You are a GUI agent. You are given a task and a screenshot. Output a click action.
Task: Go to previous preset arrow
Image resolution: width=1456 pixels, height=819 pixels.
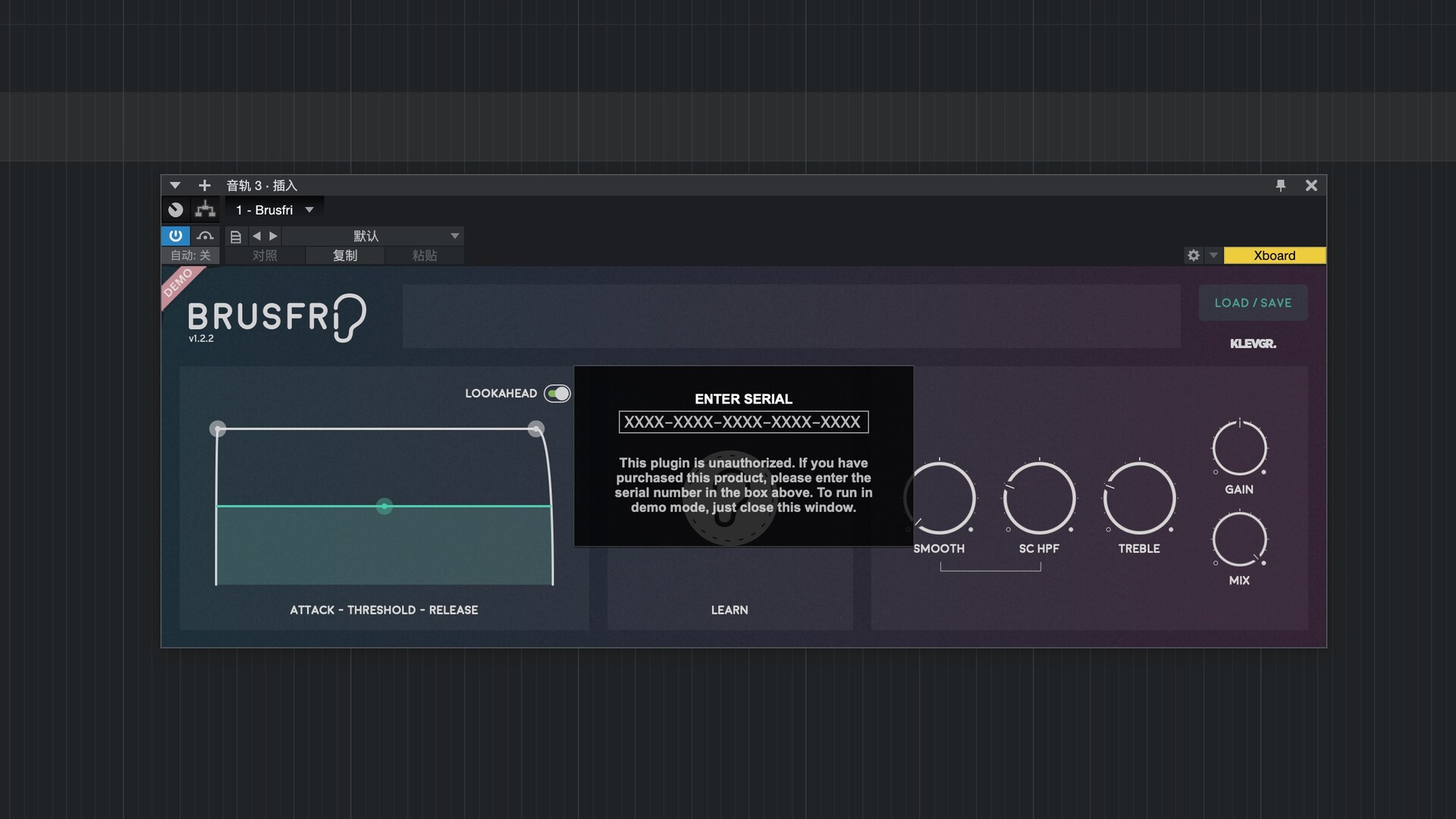pyautogui.click(x=256, y=236)
